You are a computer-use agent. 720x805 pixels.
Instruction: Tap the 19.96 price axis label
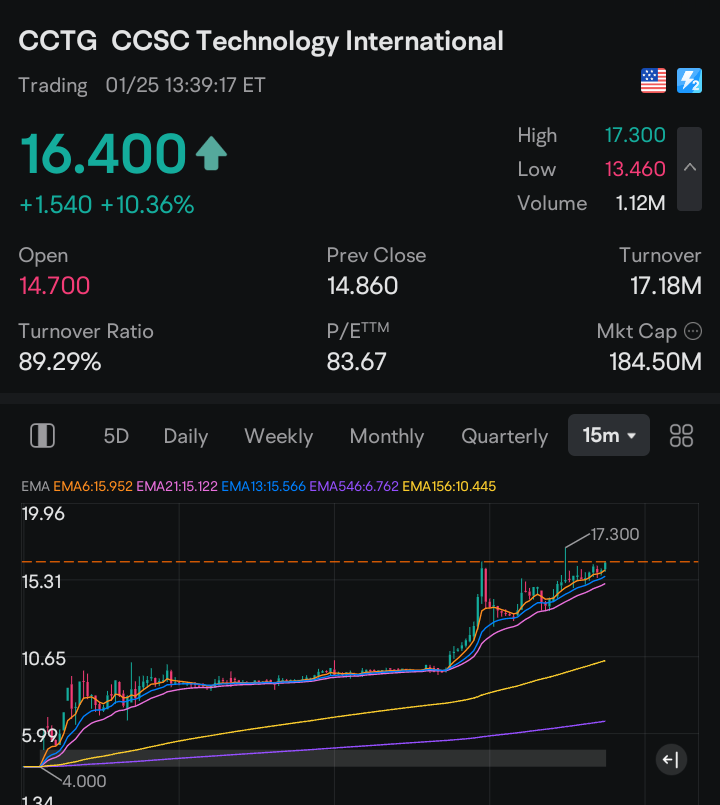tap(43, 513)
